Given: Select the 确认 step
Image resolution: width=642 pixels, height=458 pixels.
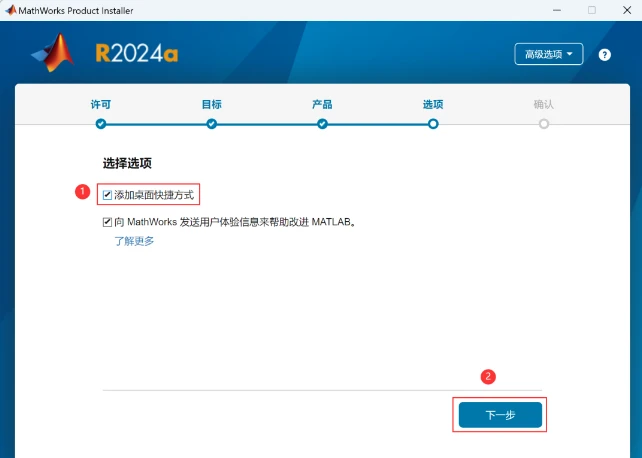Looking at the screenshot, I should [x=544, y=104].
